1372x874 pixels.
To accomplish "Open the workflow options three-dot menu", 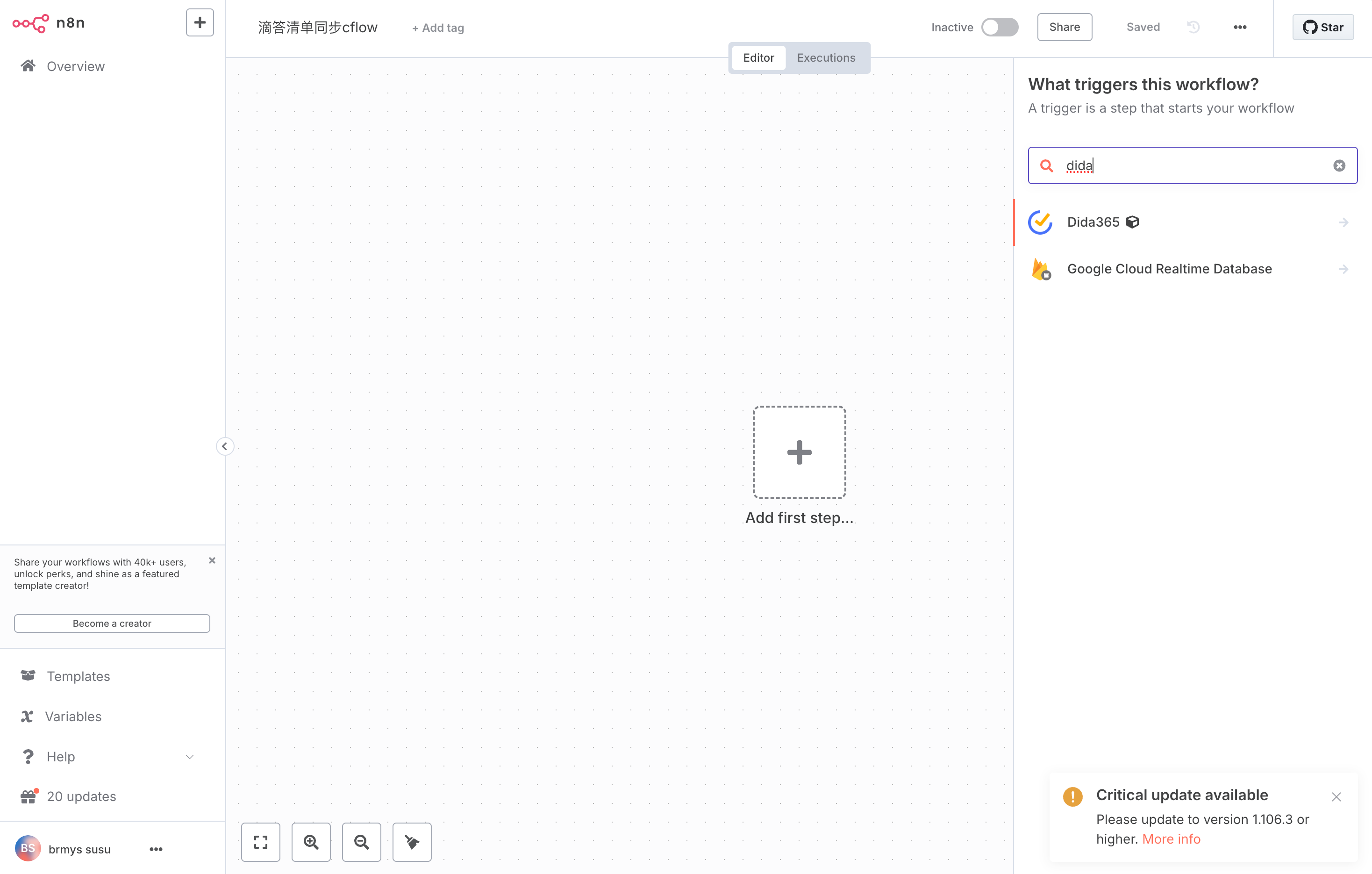I will (x=1240, y=27).
